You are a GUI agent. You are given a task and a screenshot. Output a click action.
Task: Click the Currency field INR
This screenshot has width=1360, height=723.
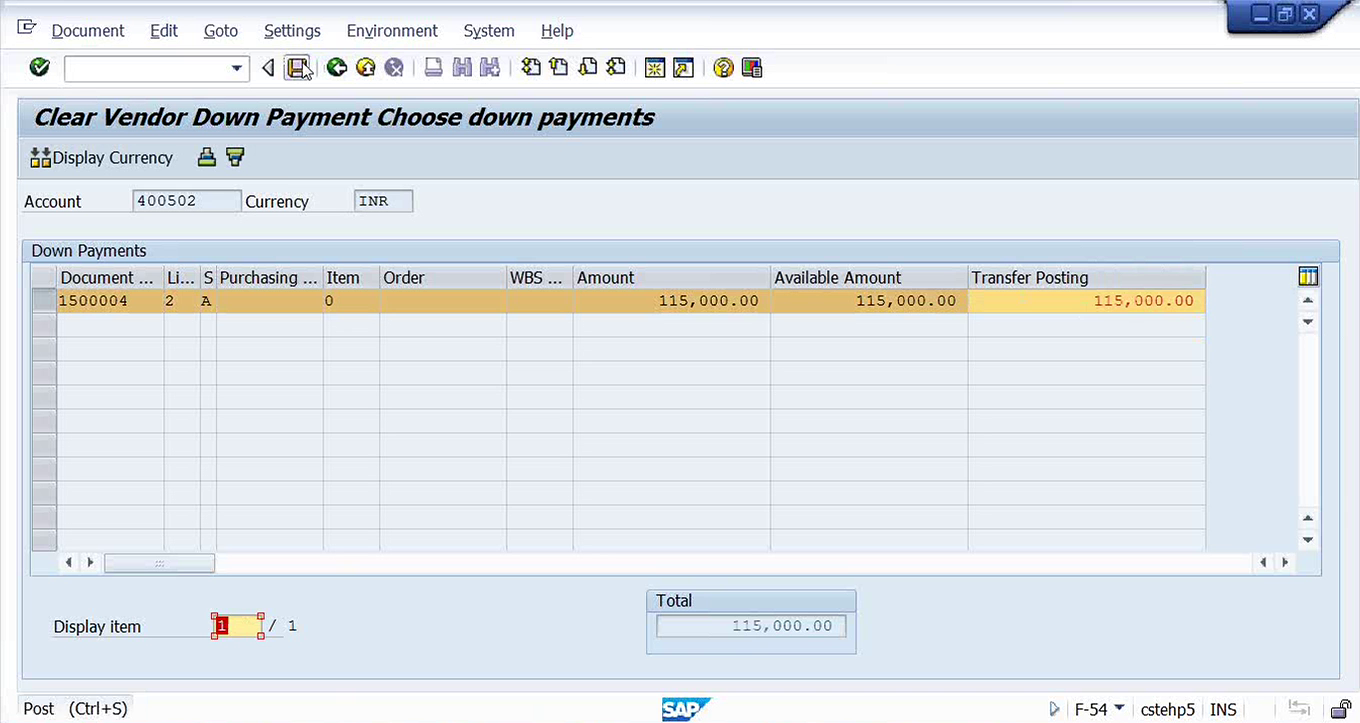click(383, 201)
